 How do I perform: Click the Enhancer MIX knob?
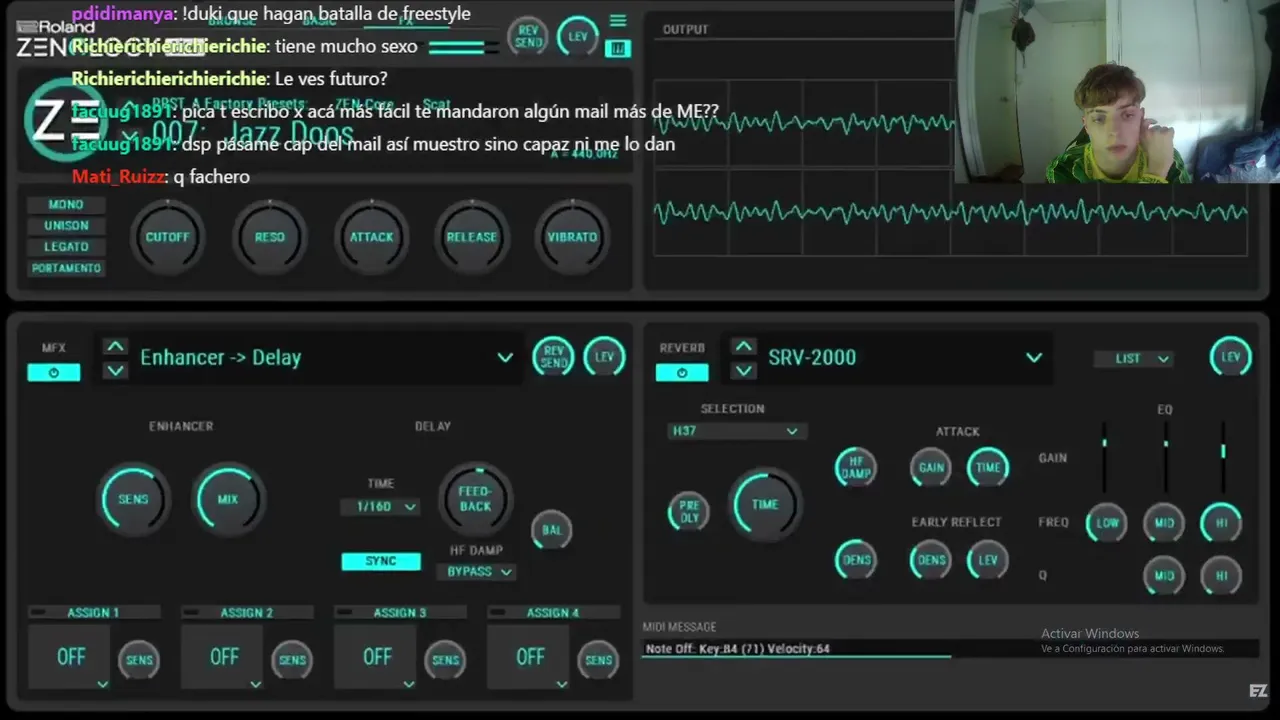tap(228, 499)
